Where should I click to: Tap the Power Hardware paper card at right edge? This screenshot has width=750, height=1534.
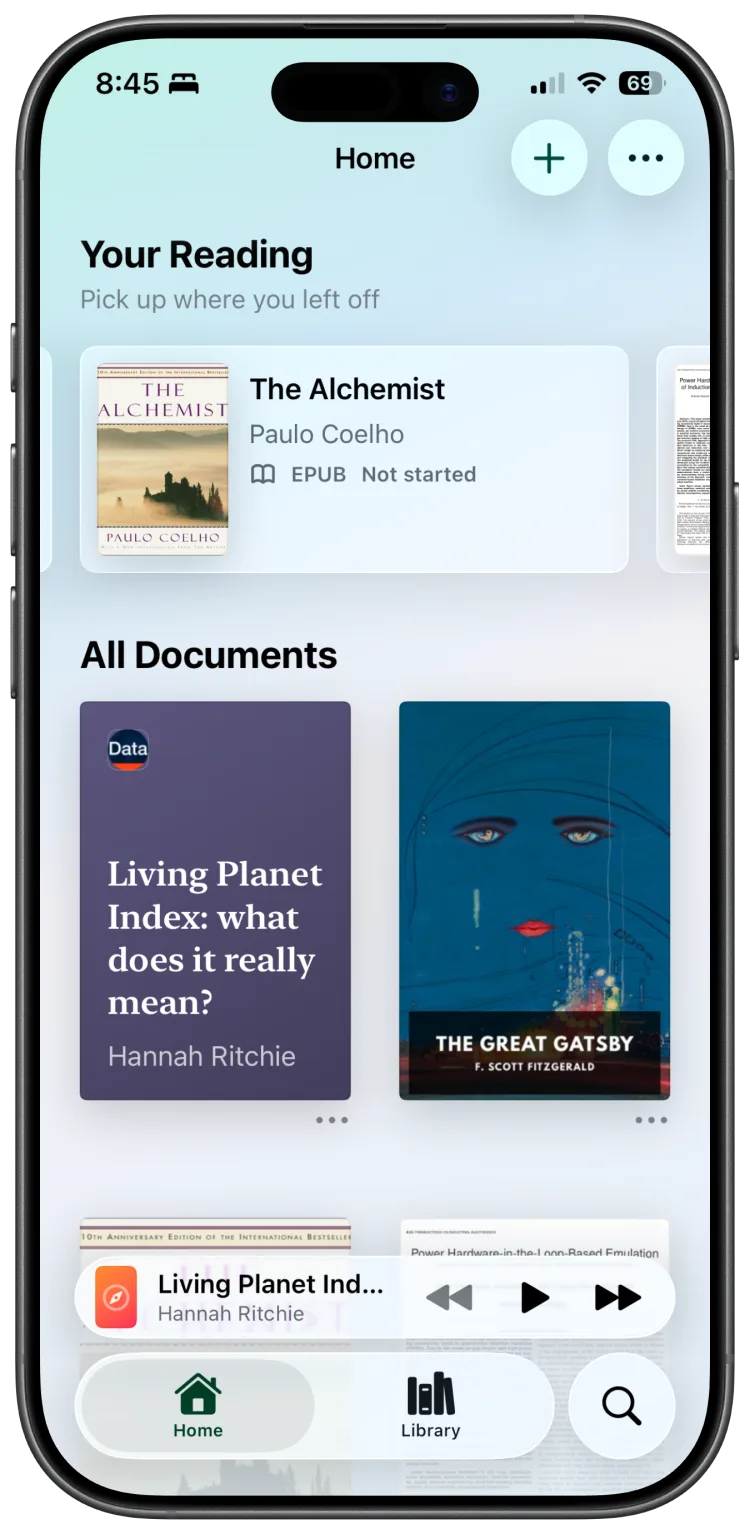(684, 459)
